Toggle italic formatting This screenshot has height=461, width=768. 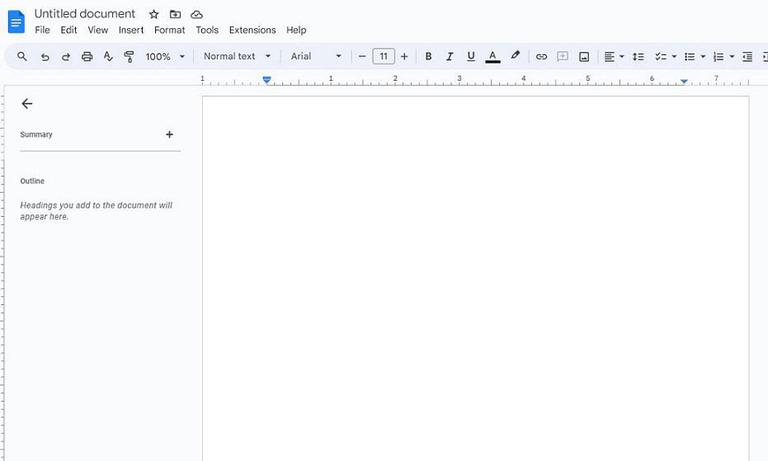(x=450, y=56)
